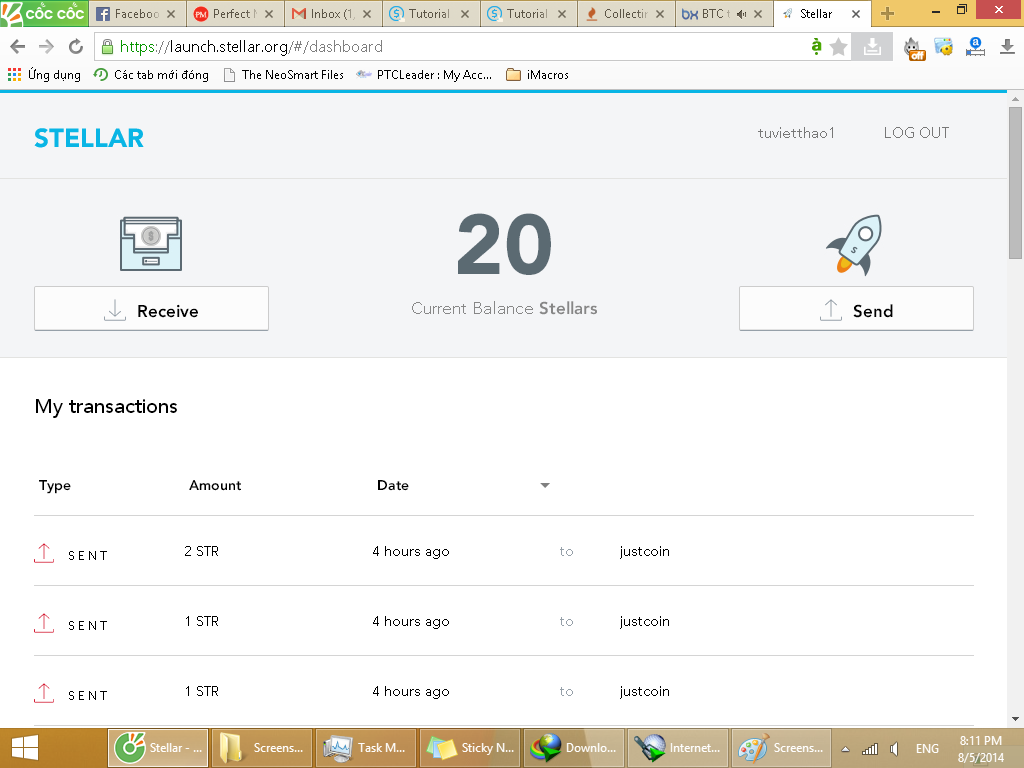Click the Receive button
1024x768 pixels.
click(x=152, y=308)
